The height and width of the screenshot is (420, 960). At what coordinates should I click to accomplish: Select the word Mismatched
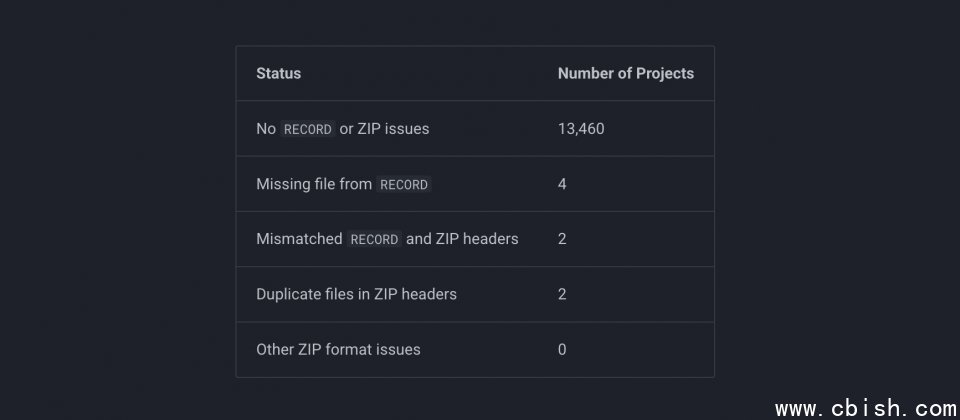click(299, 239)
